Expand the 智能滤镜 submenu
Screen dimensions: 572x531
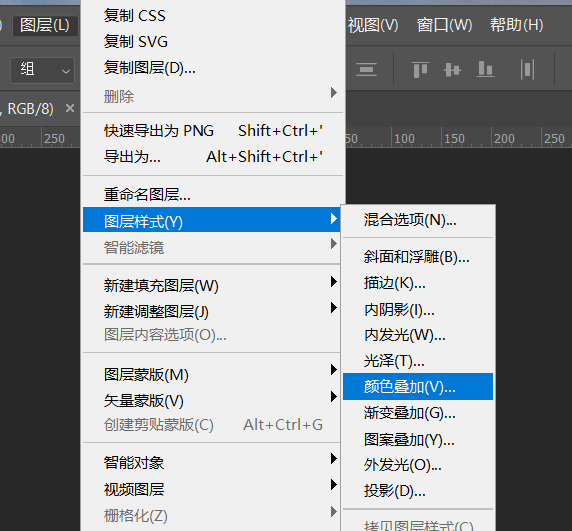click(x=212, y=247)
